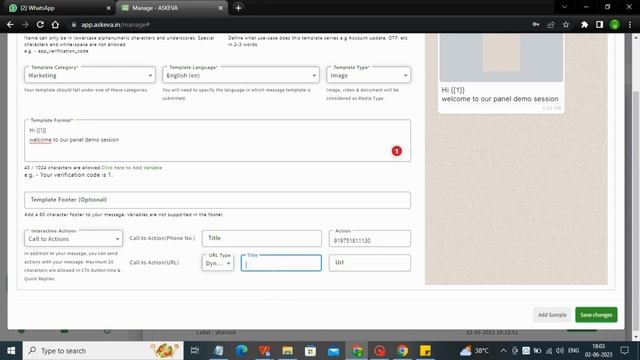Toggle the browser side panel
This screenshot has width=640, height=360.
pos(599,24)
